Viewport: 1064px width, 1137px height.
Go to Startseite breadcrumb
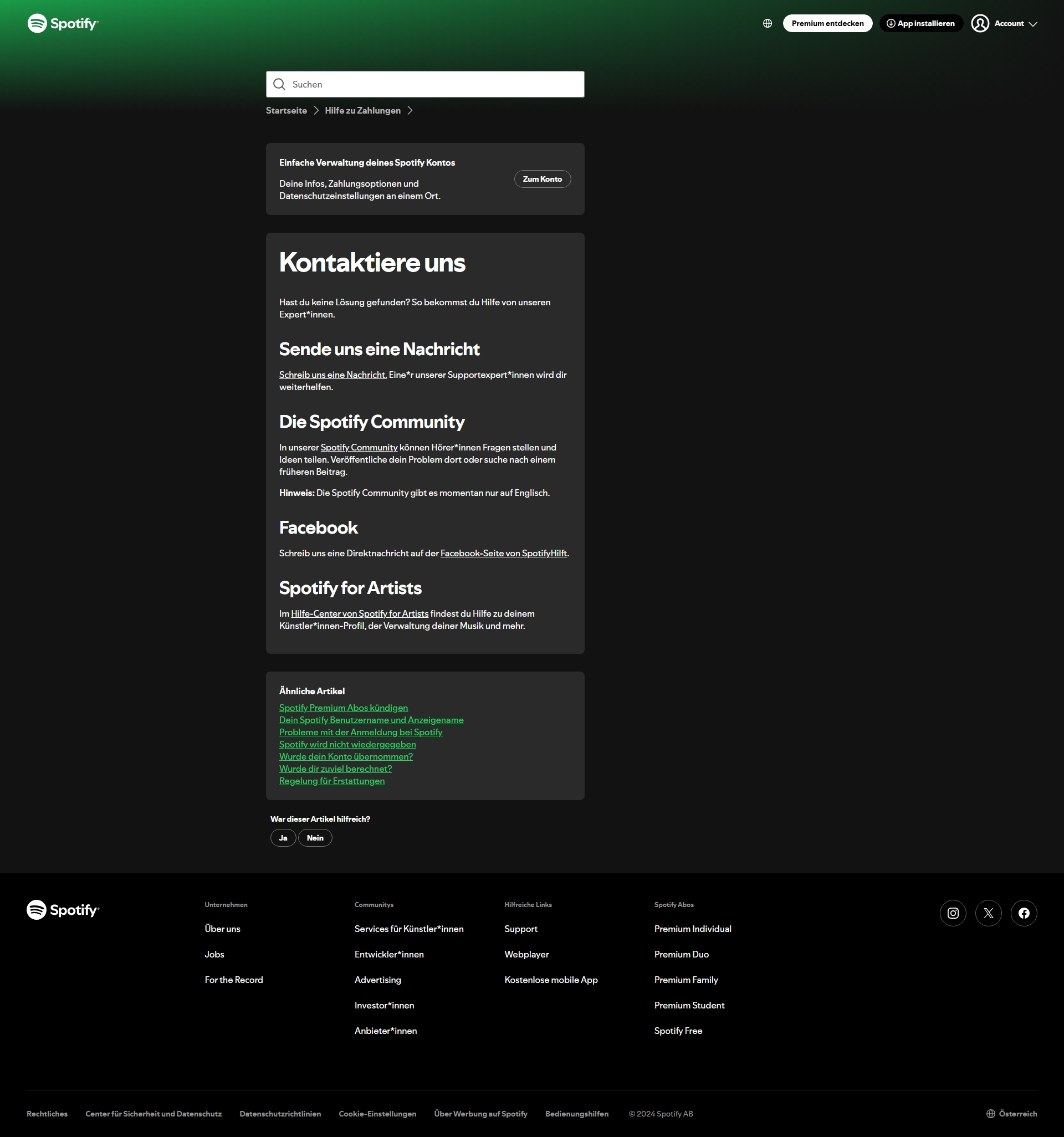tap(286, 110)
